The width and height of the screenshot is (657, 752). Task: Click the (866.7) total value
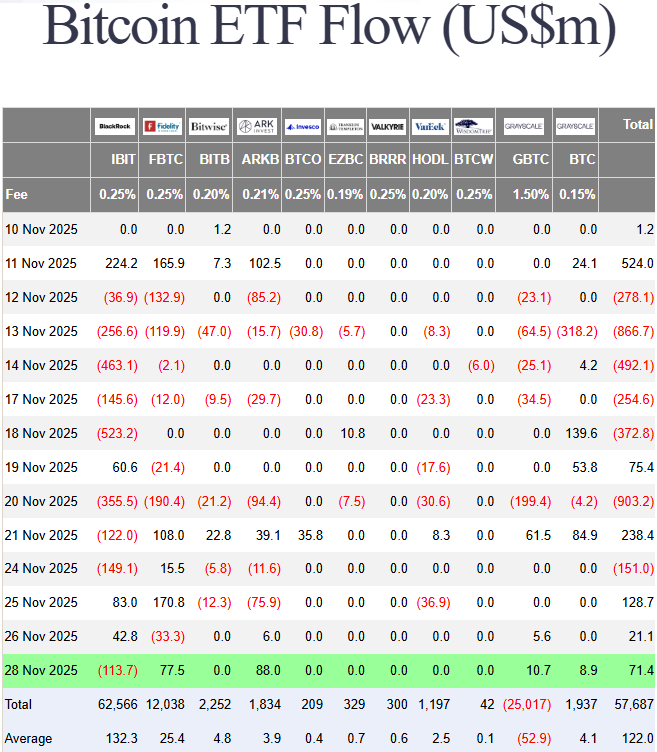point(634,331)
